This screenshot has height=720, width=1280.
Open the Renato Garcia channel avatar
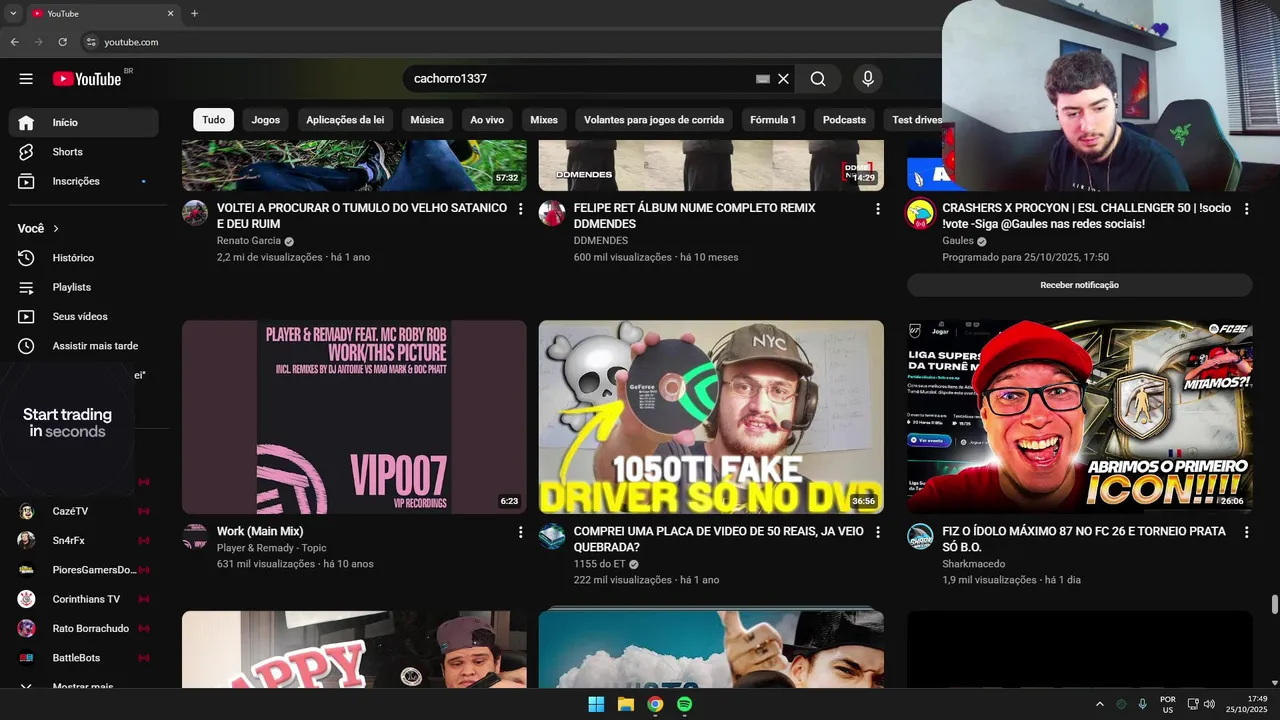click(195, 213)
